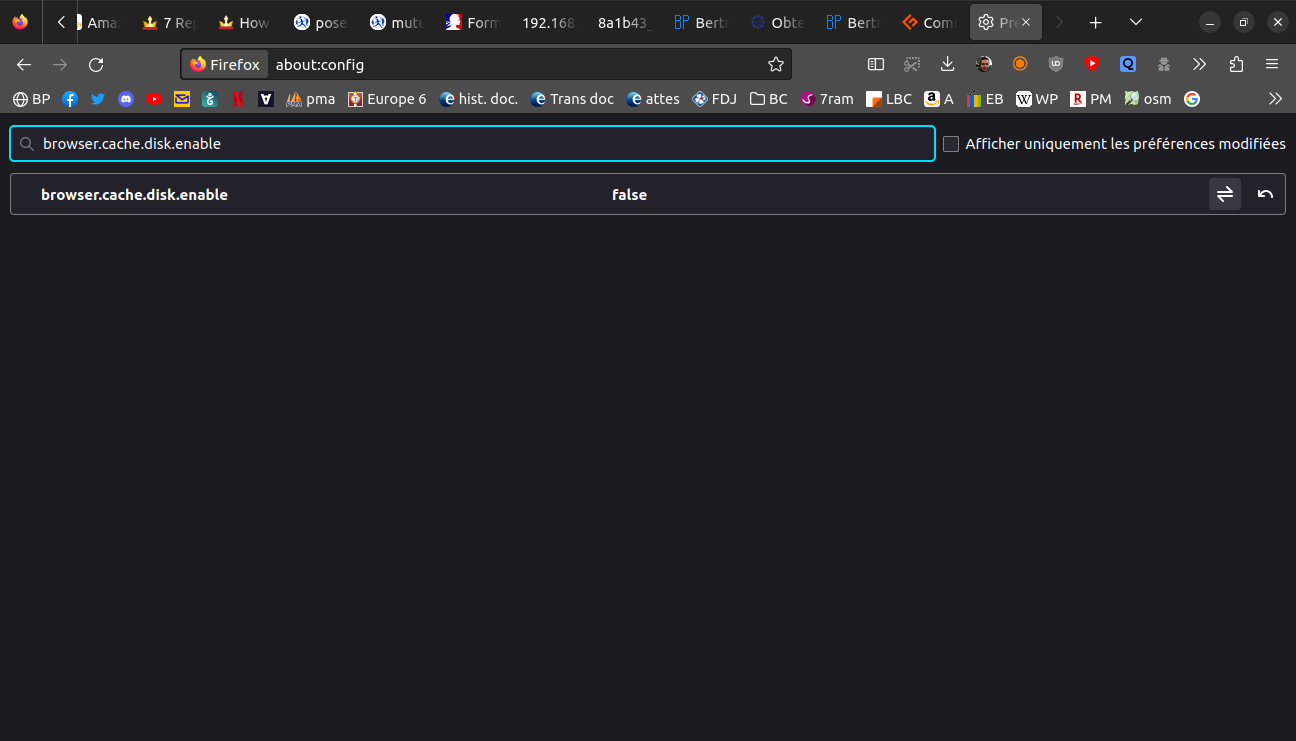
Task: Open the FDJ bookmark
Action: coord(715,99)
